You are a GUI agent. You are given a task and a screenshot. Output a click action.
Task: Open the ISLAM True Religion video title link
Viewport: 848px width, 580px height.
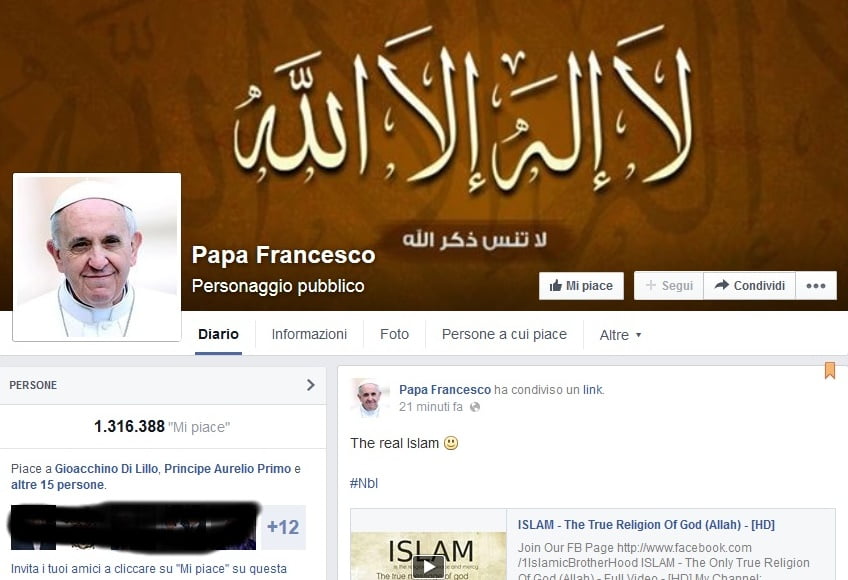pos(646,524)
